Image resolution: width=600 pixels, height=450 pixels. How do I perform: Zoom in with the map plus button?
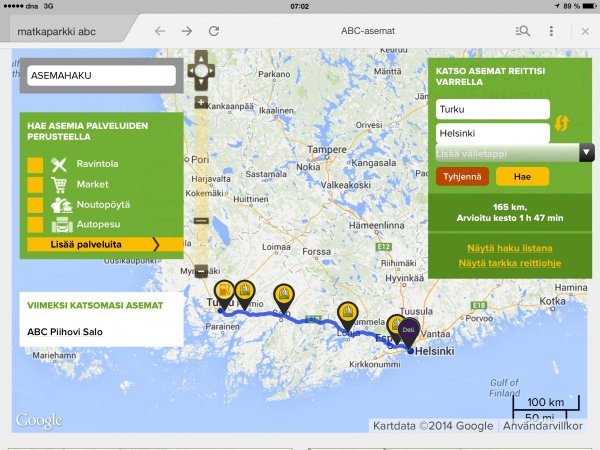pyautogui.click(x=201, y=102)
